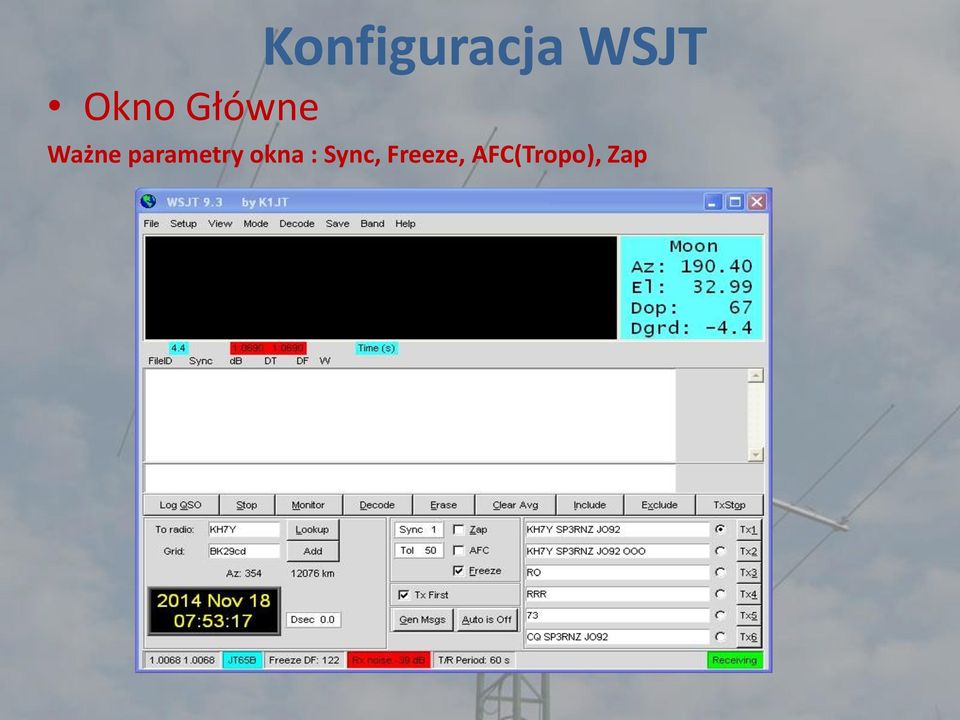Click the WSJT globe icon in title bar

point(148,201)
